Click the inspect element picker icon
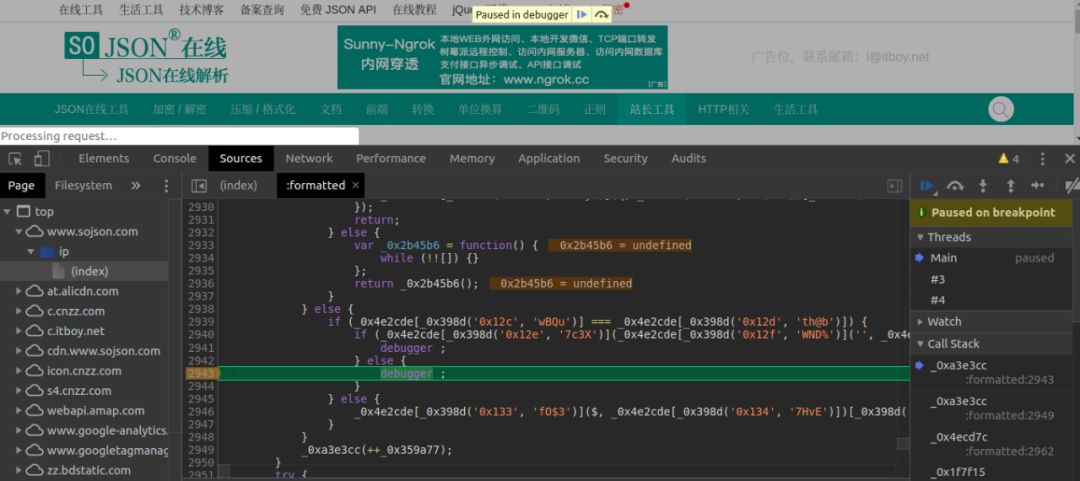 coord(15,159)
